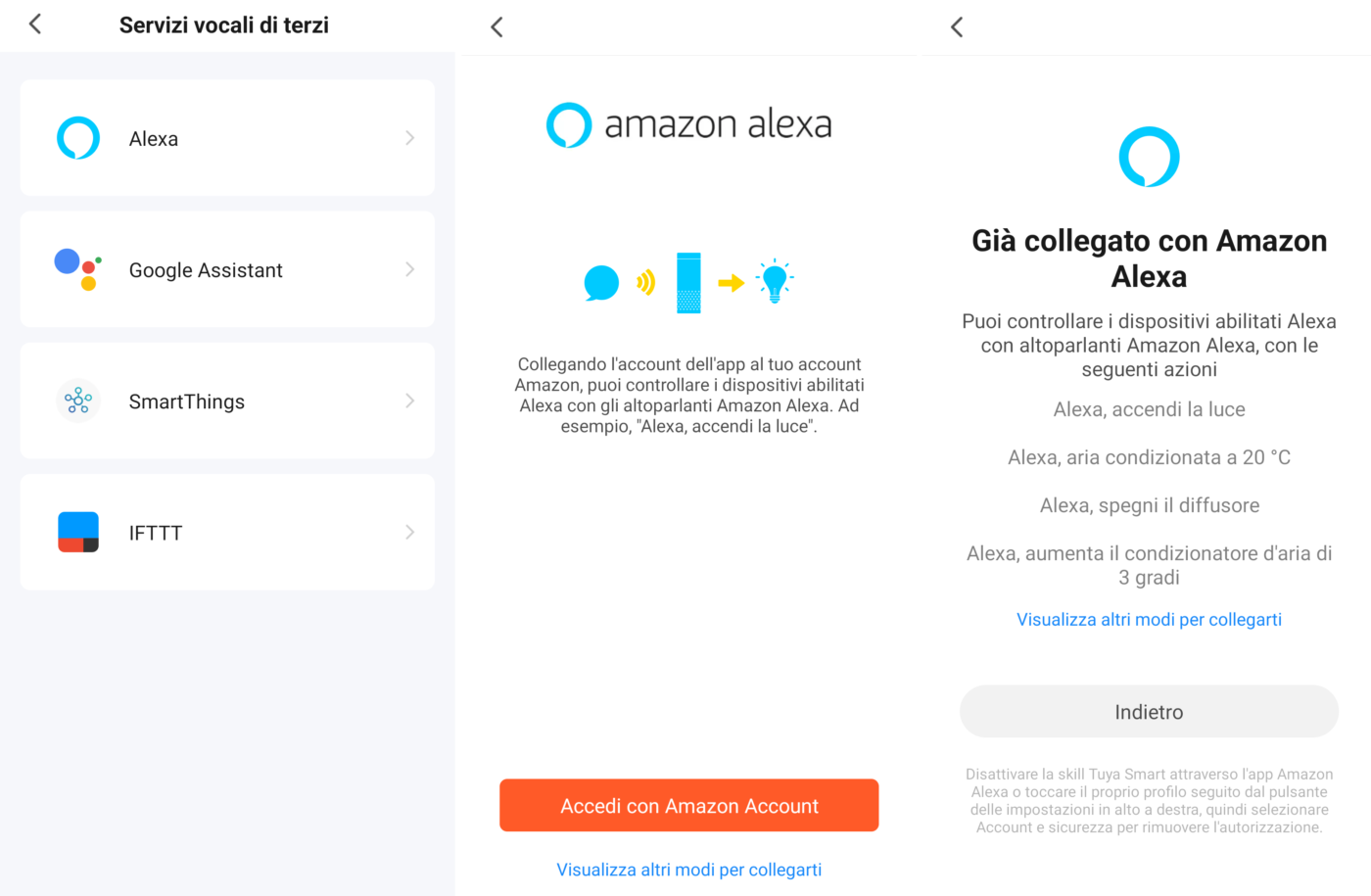Tap the Google Assistant colored dots icon
The height and width of the screenshot is (896, 1371).
pyautogui.click(x=77, y=269)
